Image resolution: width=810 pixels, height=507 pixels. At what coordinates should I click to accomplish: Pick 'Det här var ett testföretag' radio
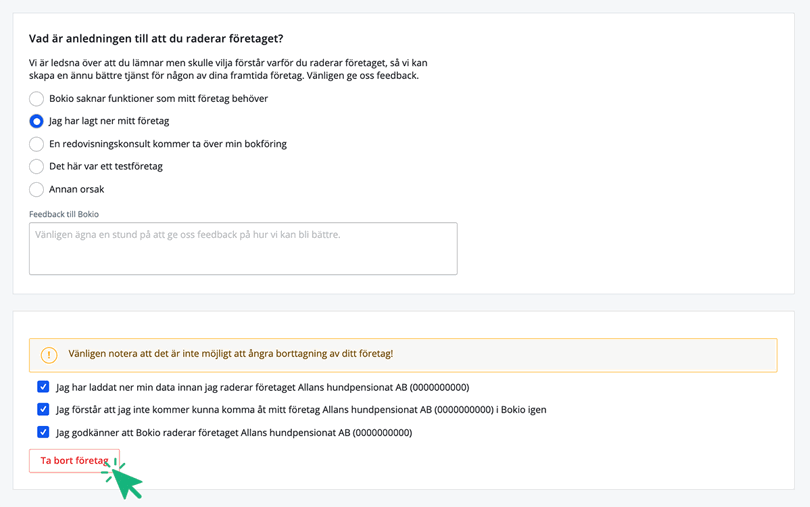coord(36,167)
